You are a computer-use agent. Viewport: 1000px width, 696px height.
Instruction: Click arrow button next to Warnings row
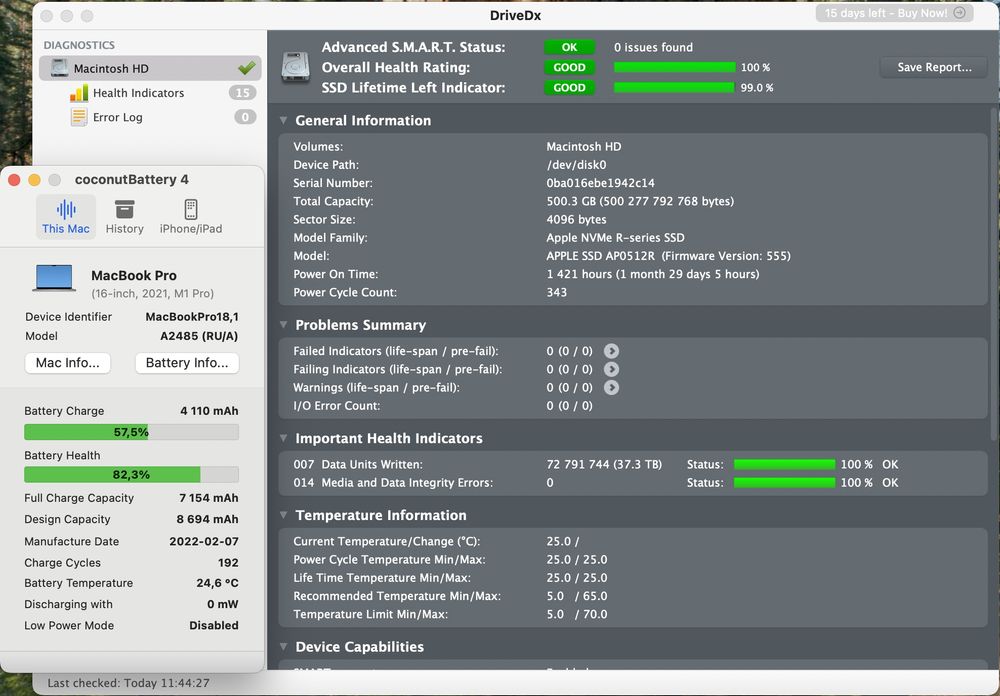click(x=611, y=387)
